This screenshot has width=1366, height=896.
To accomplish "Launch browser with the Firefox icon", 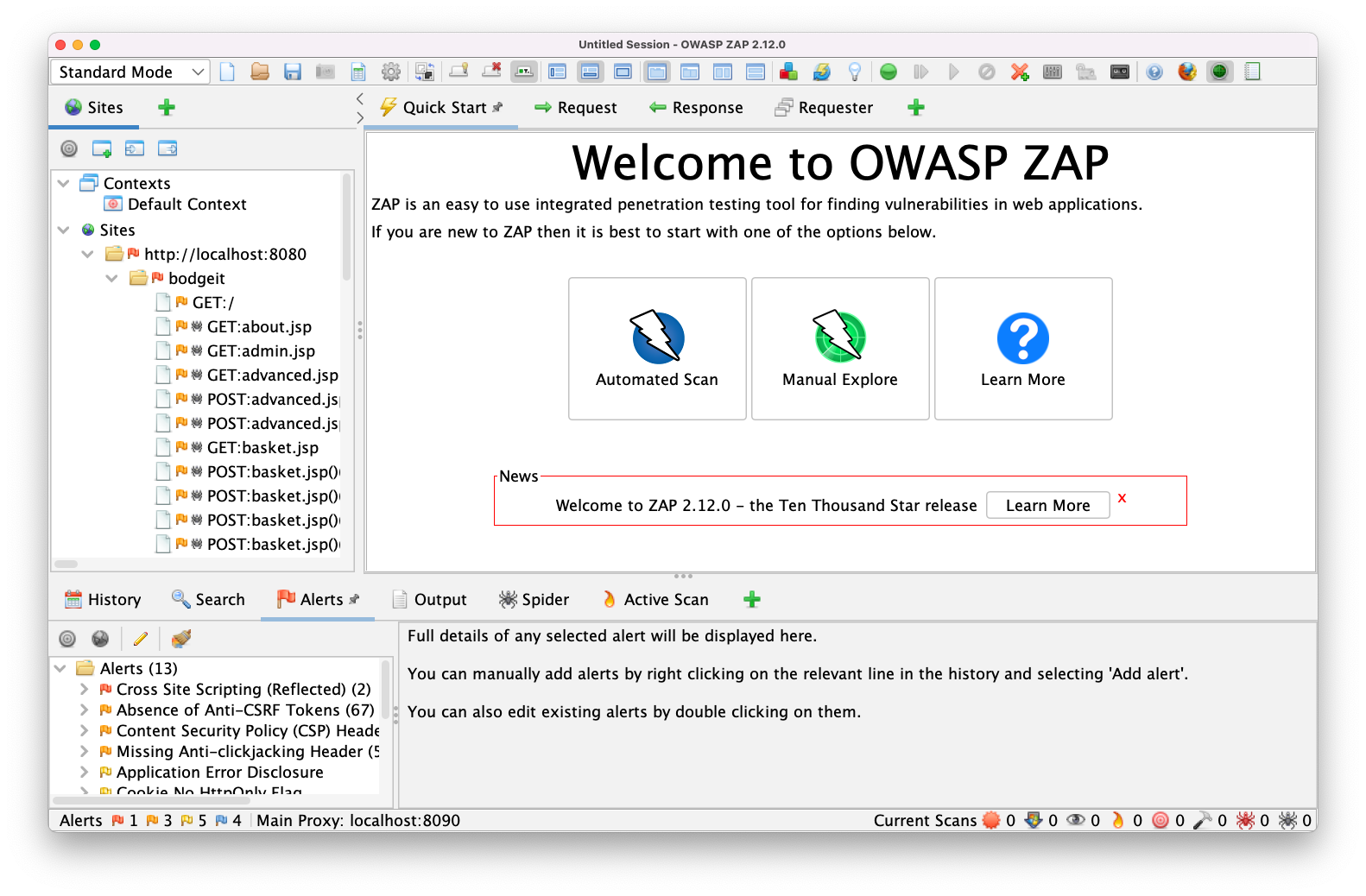I will (1187, 72).
